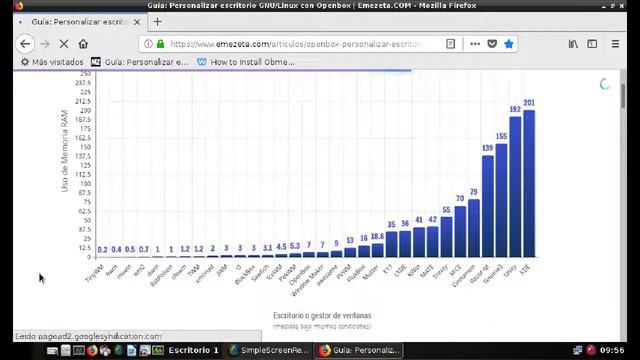Click the value label '18.6' above Mutter
Image resolution: width=640 pixels, height=360 pixels.
tap(377, 236)
